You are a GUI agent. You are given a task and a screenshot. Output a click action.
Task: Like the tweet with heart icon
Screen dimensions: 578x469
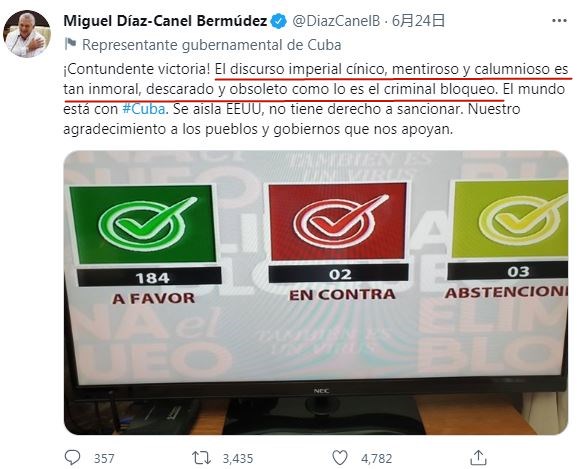(340, 458)
